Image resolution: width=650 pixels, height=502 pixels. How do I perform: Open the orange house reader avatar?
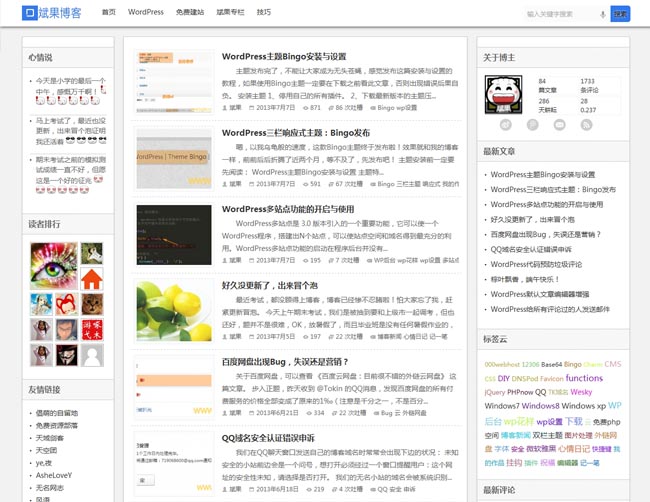click(92, 279)
